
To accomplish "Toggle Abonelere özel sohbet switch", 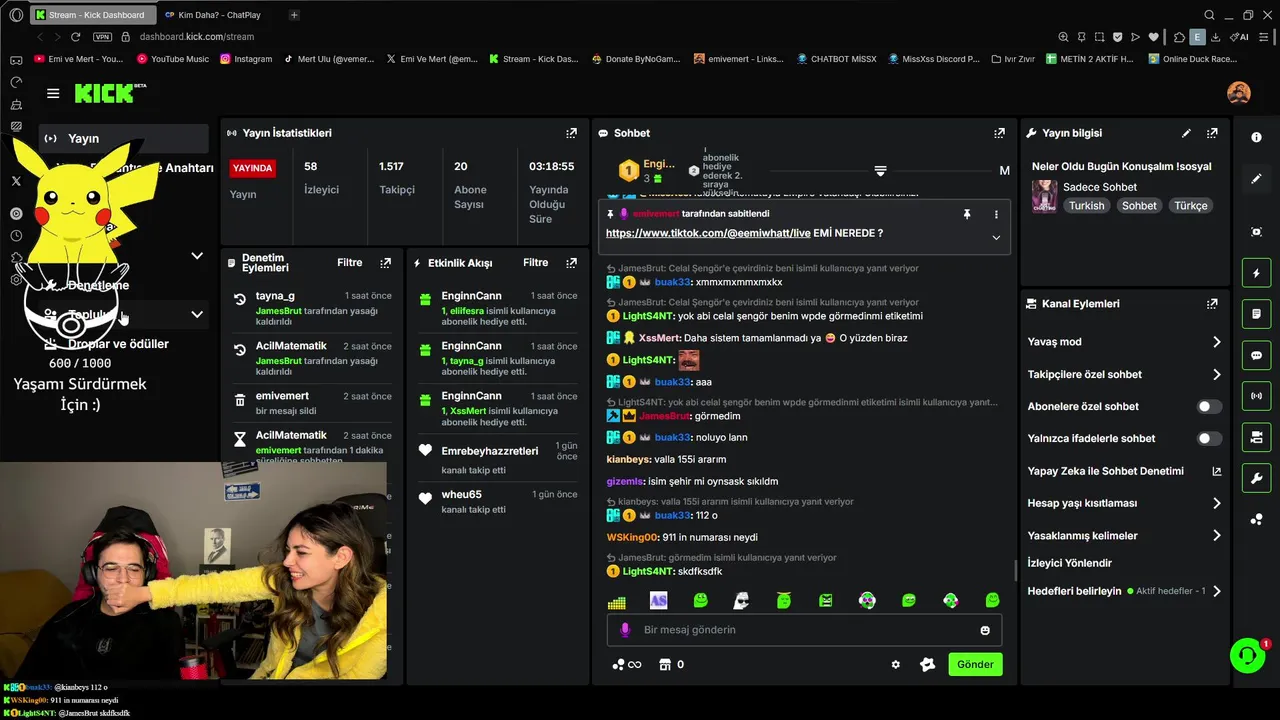I will pos(1209,406).
